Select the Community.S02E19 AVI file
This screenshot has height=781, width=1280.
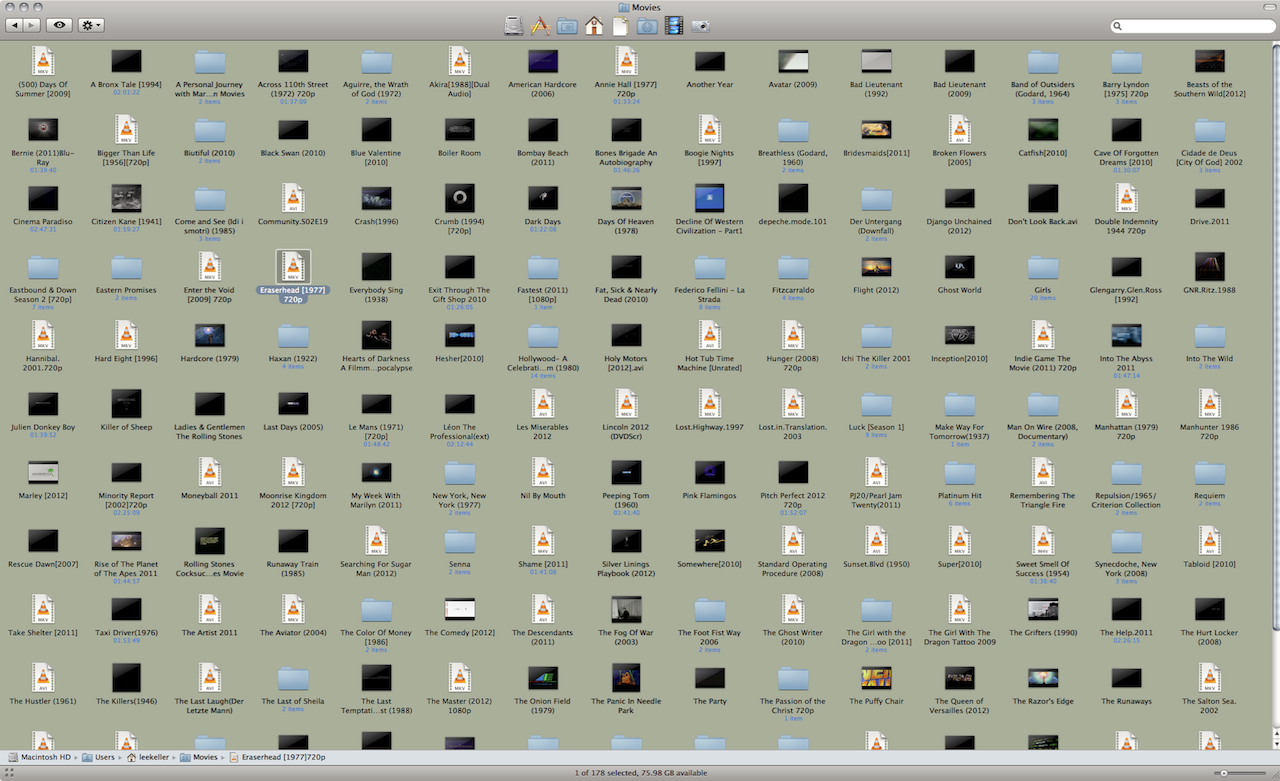click(292, 198)
